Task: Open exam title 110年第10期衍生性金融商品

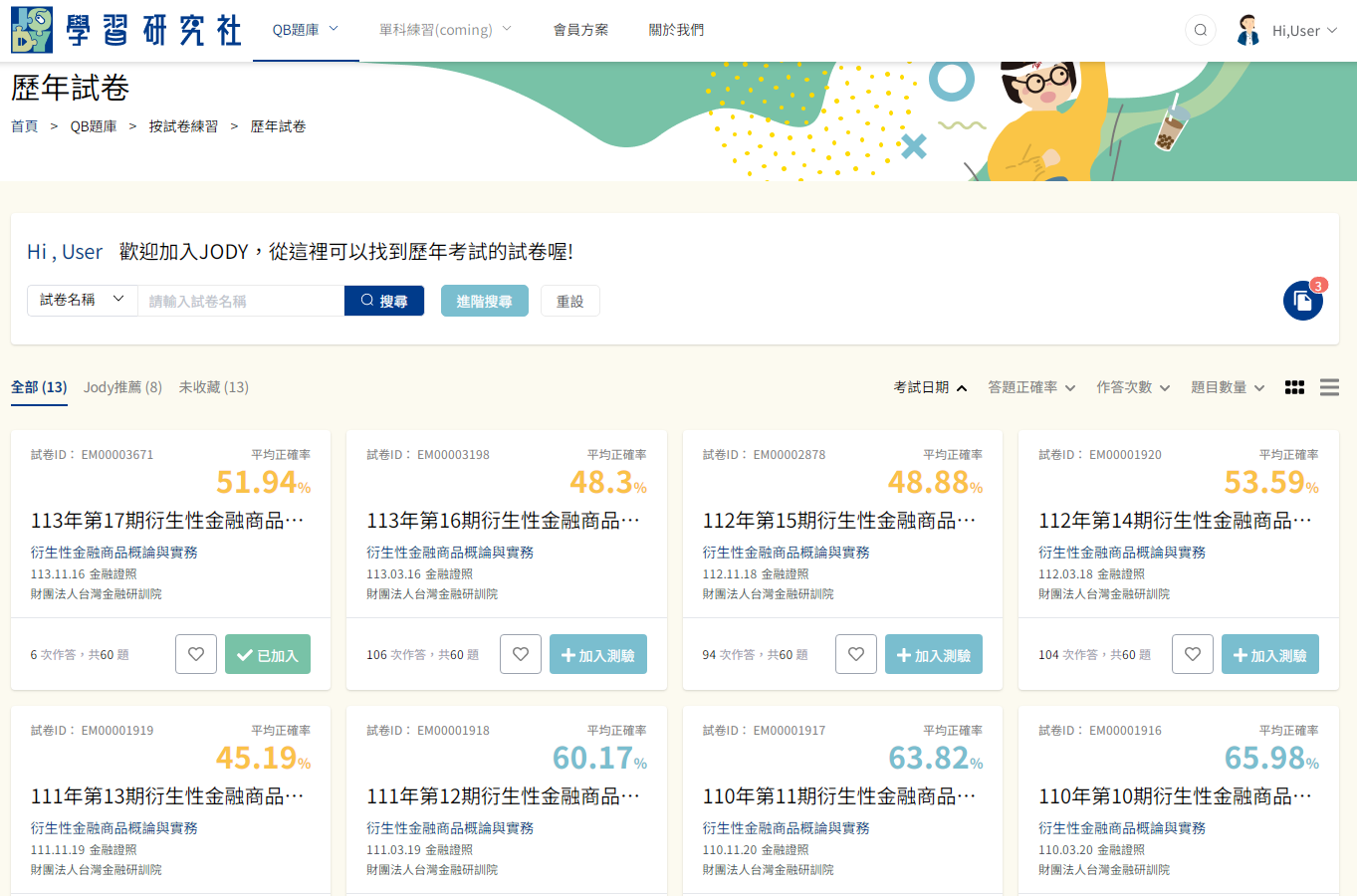Action: pyautogui.click(x=1176, y=796)
